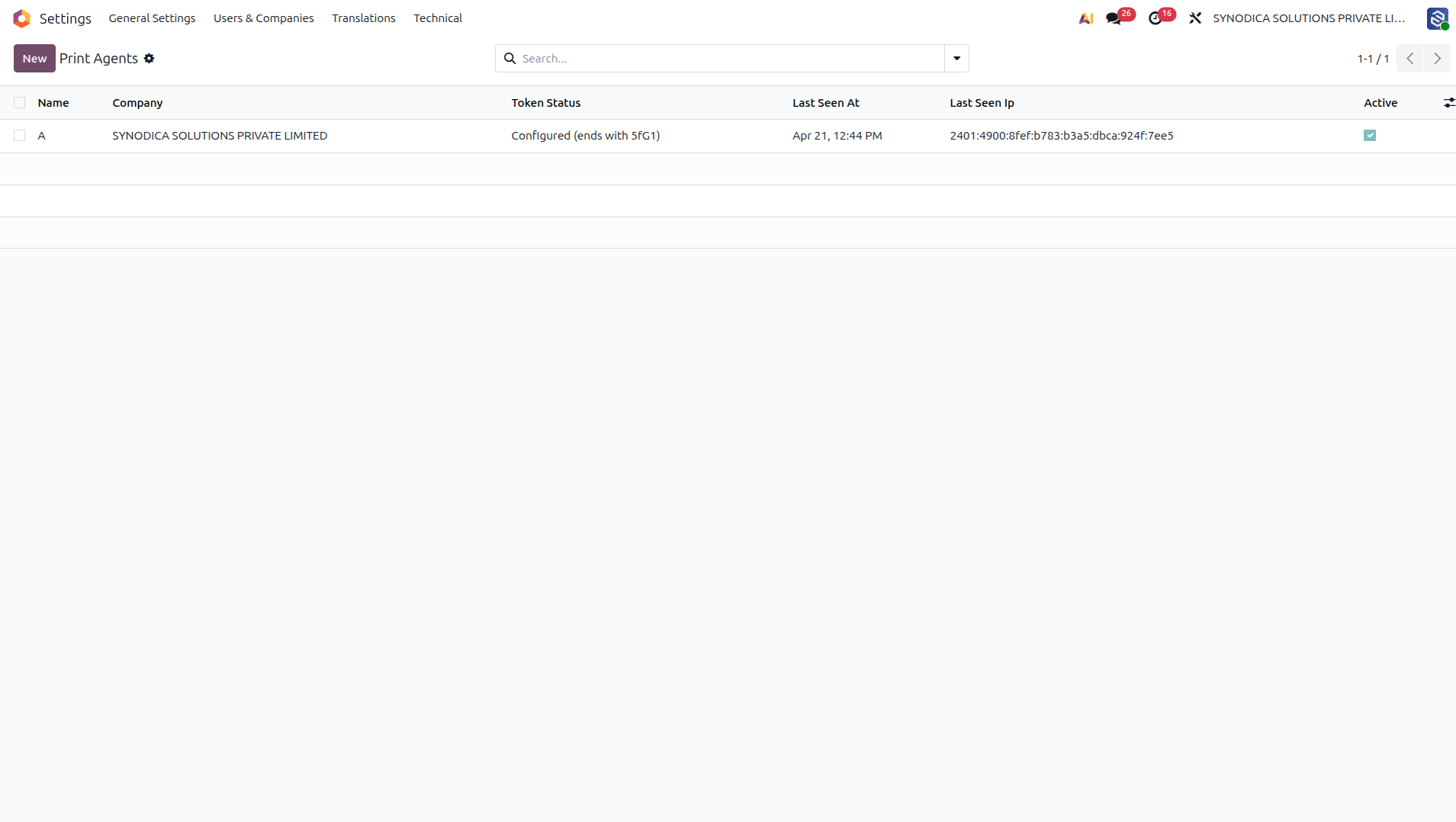Create a new print agent with New

click(34, 59)
